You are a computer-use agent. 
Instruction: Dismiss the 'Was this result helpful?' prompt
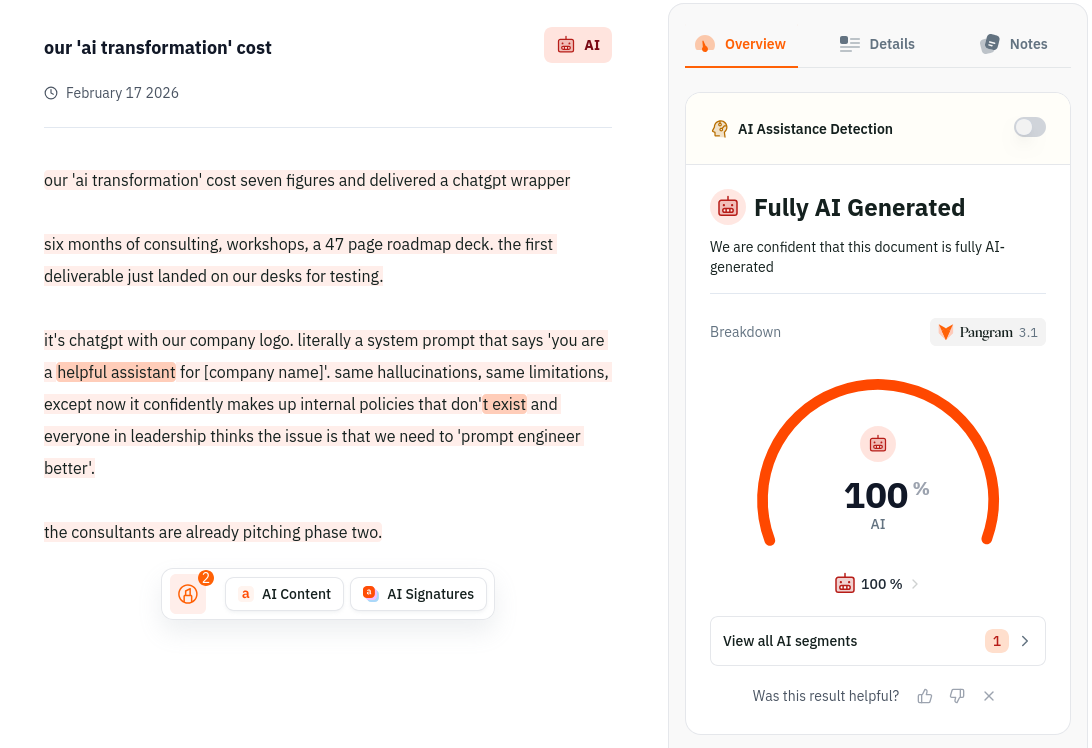(989, 696)
